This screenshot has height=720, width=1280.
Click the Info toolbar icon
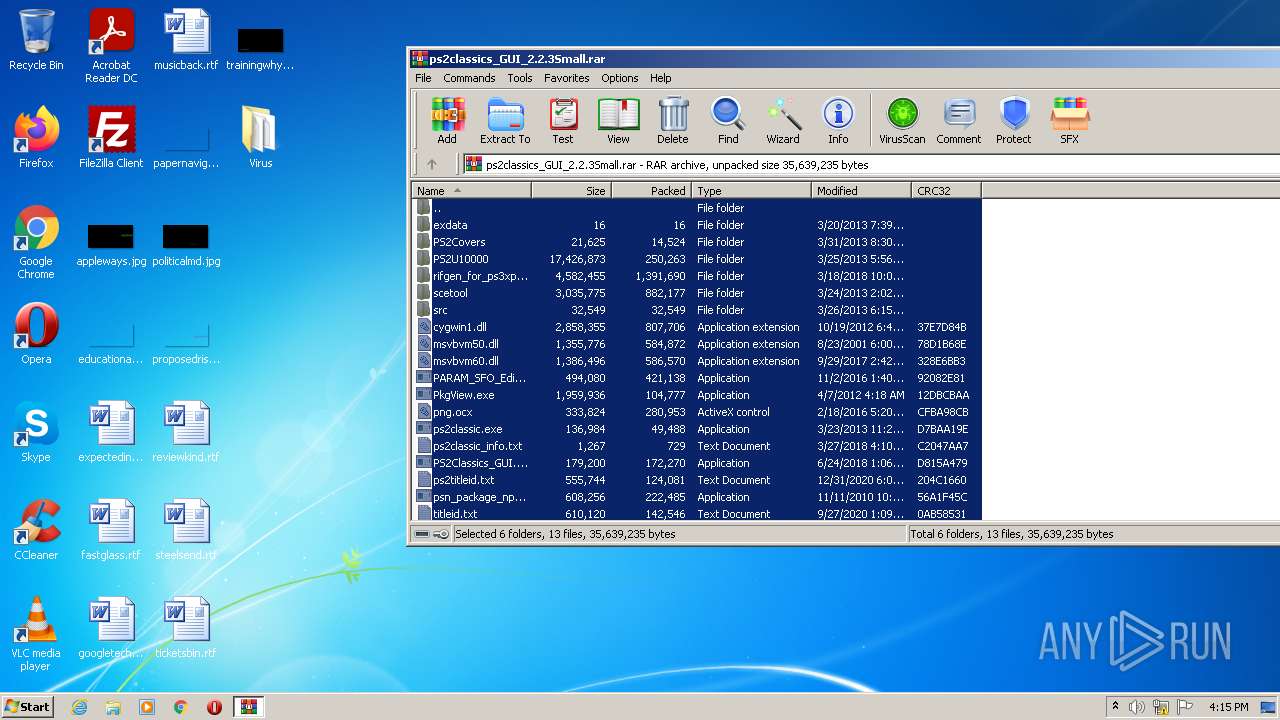coord(838,121)
